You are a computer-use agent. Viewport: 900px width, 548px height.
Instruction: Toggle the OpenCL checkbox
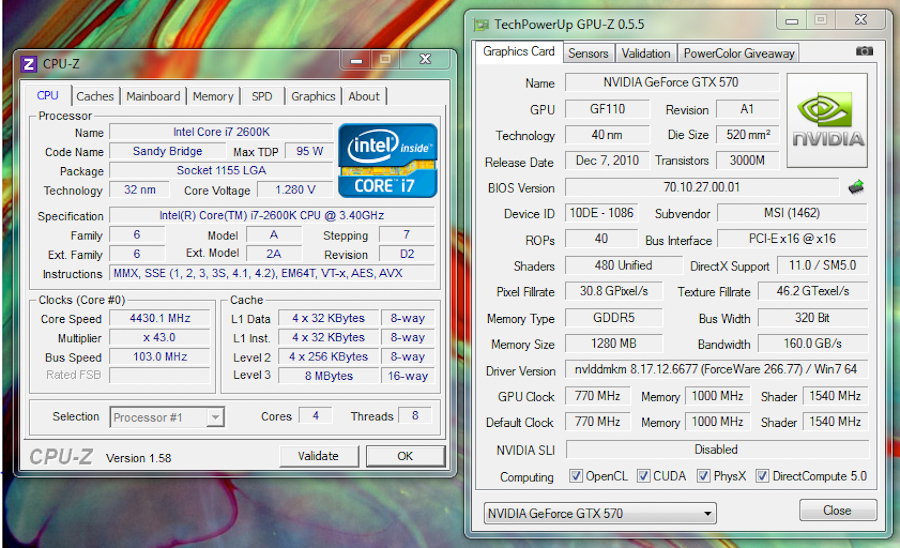[x=576, y=476]
